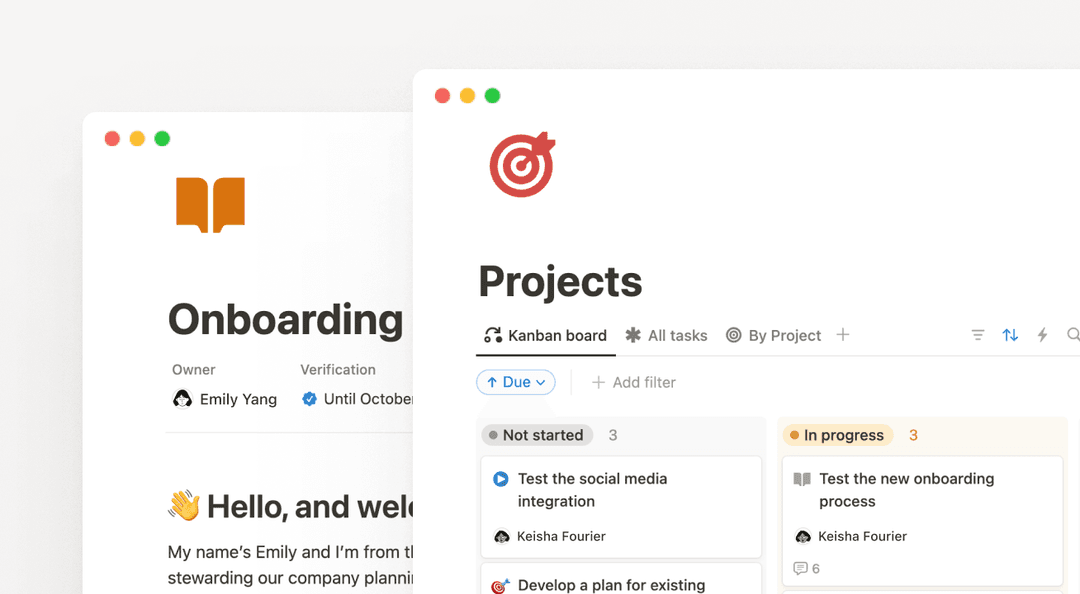Click the orange book page icon
The height and width of the screenshot is (594, 1080).
[210, 204]
